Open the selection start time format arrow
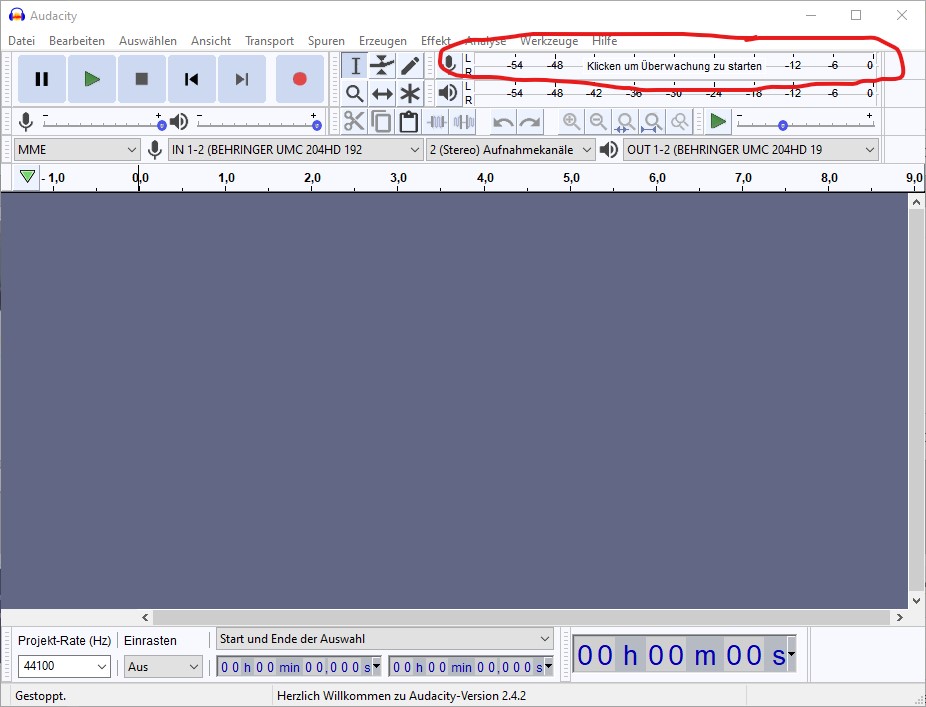The image size is (926, 707). [x=376, y=666]
